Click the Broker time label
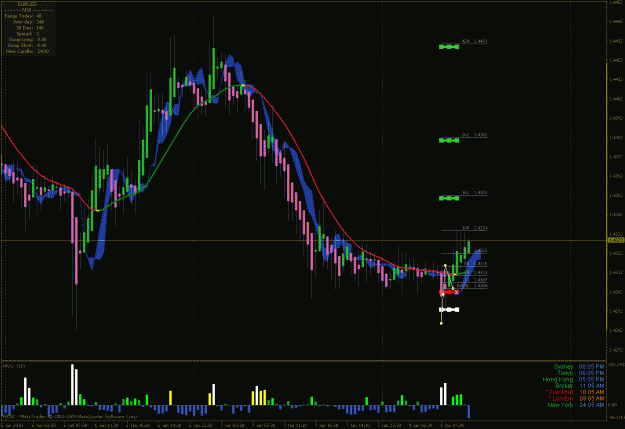 point(564,386)
